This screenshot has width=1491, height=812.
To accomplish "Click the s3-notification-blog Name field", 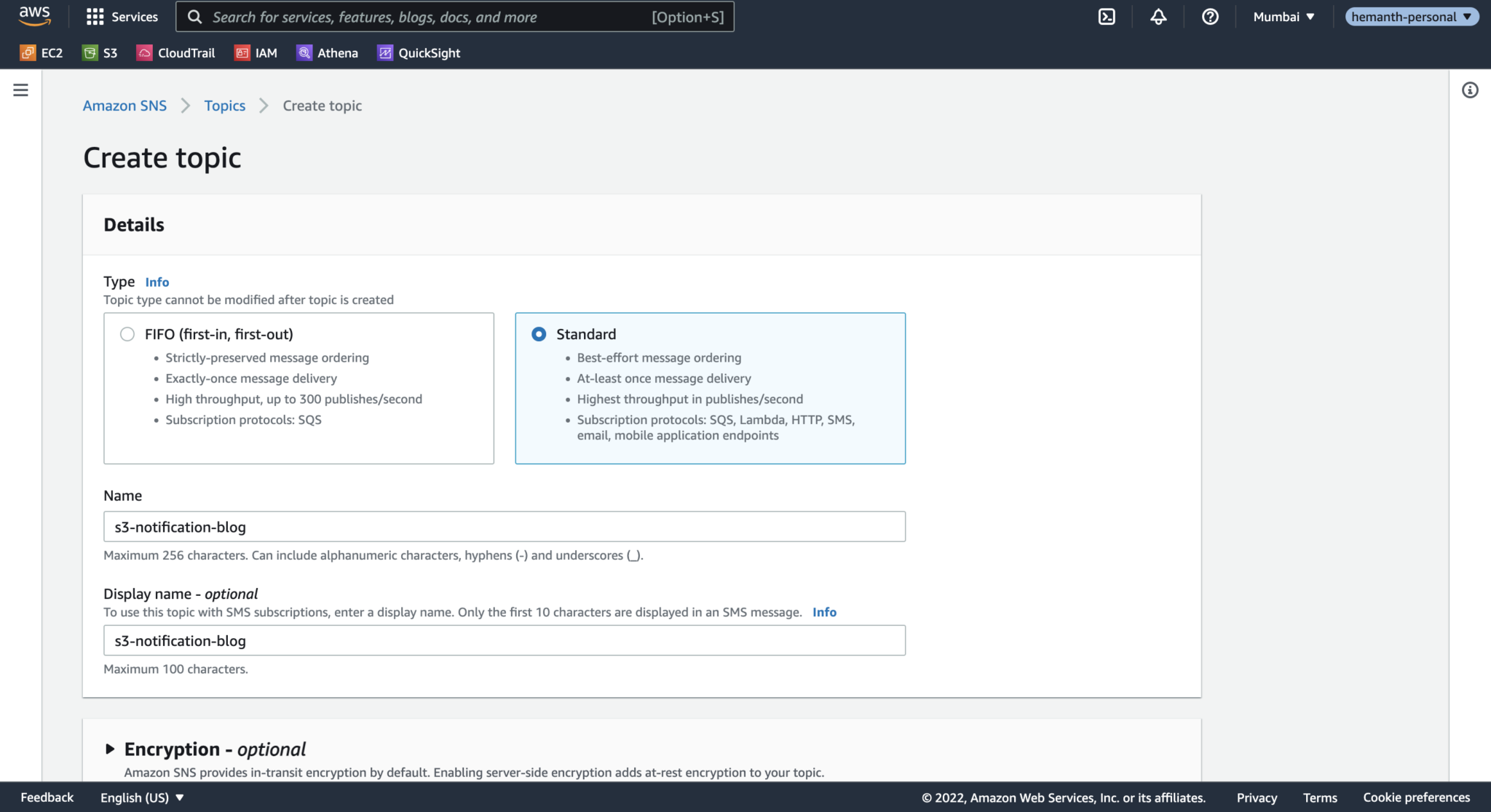I will coord(505,526).
